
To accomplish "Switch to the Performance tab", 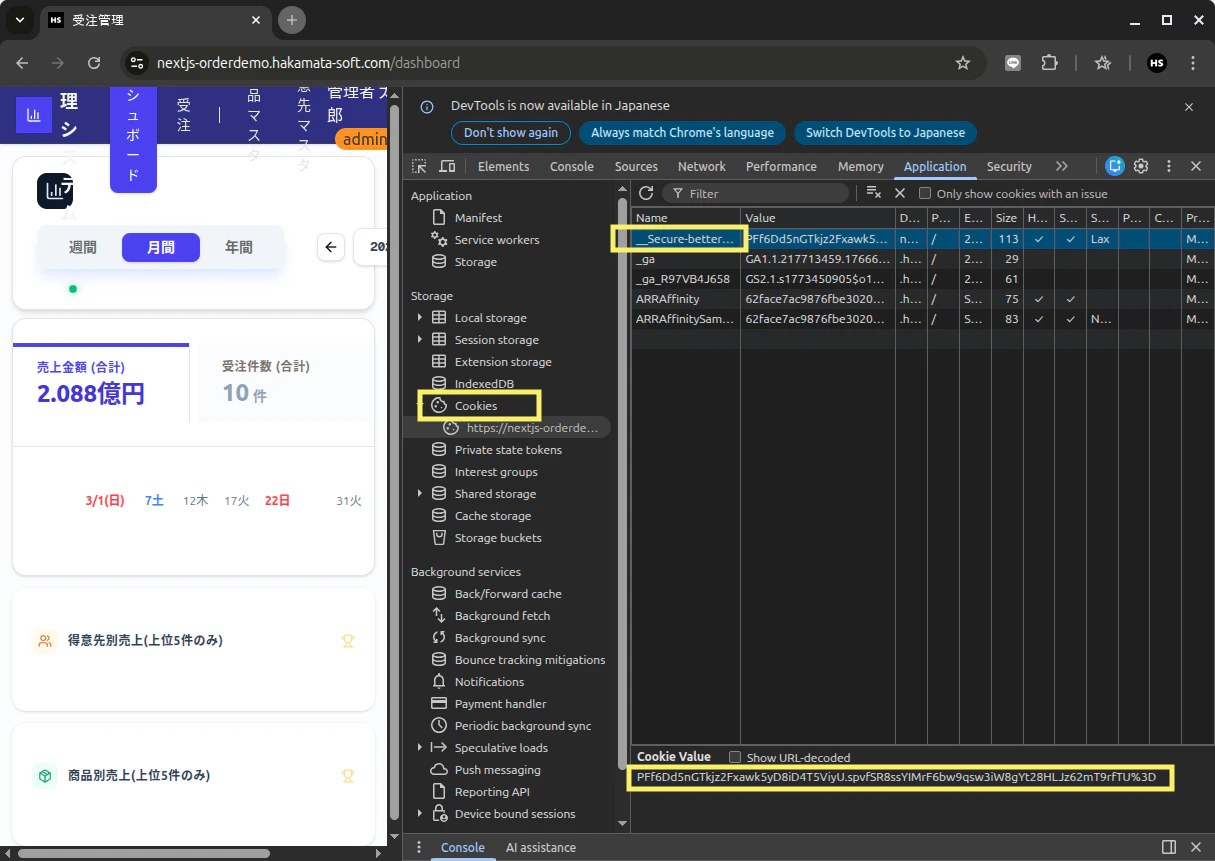I will tap(781, 166).
